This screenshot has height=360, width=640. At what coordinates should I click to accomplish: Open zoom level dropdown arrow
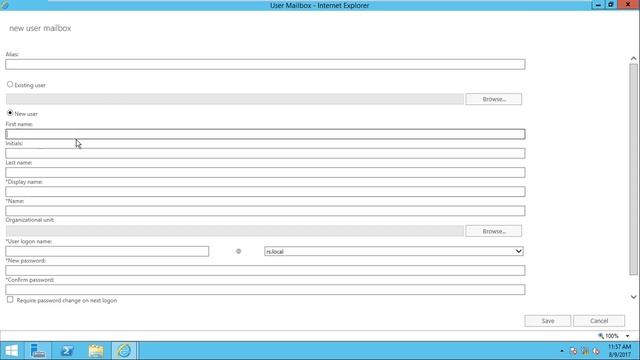coord(627,336)
